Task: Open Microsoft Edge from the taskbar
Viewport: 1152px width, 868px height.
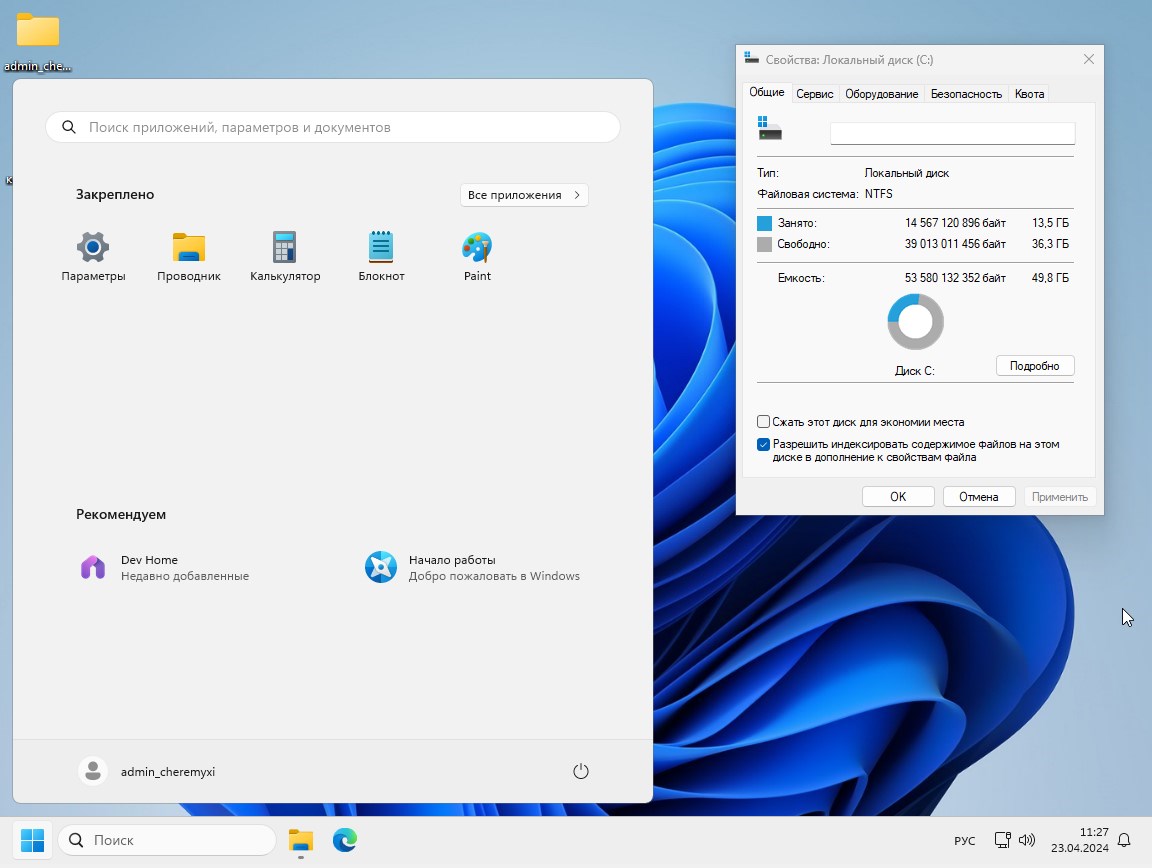Action: (345, 840)
